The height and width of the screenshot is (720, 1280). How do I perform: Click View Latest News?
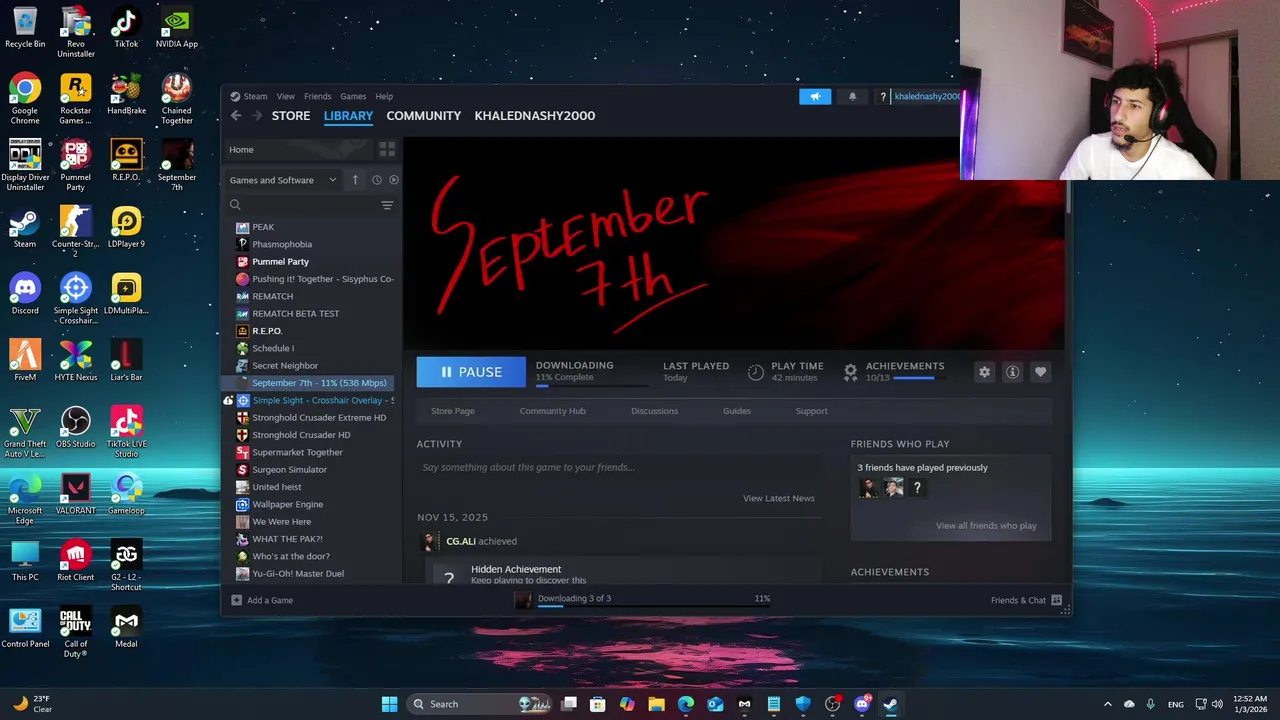click(778, 498)
